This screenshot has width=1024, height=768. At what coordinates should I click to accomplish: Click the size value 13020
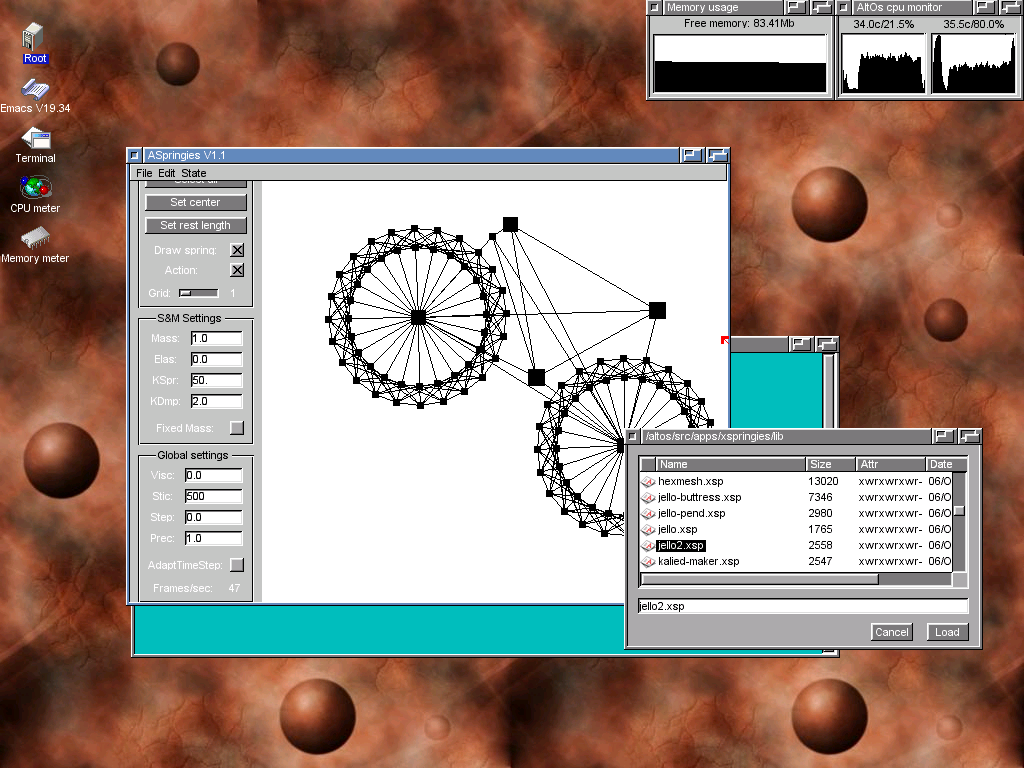click(823, 481)
